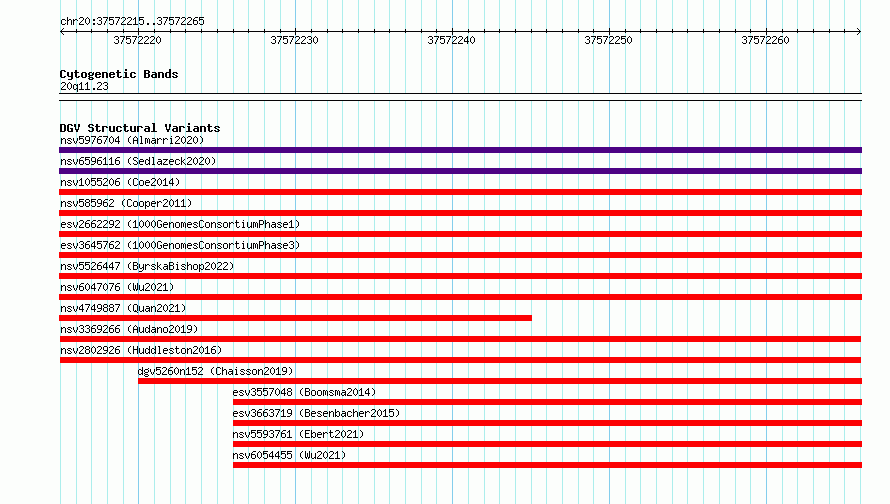The width and height of the screenshot is (890, 504).
Task: Select the red bar for esv3557048
Action: [x=547, y=402]
